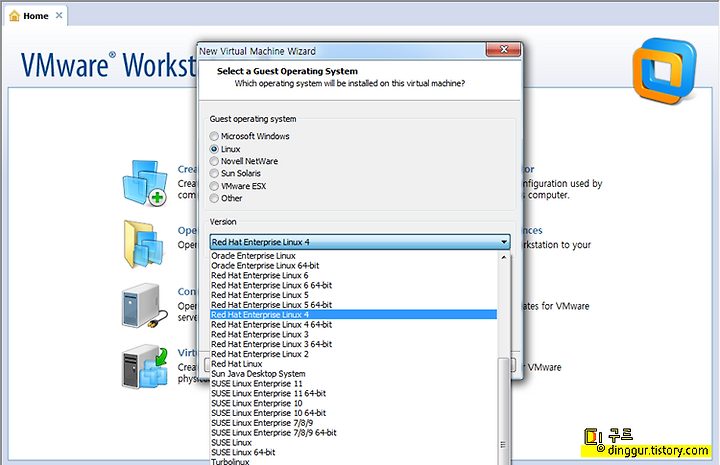Click the Open Virtual Machine folder icon
The height and width of the screenshot is (465, 720).
click(144, 244)
